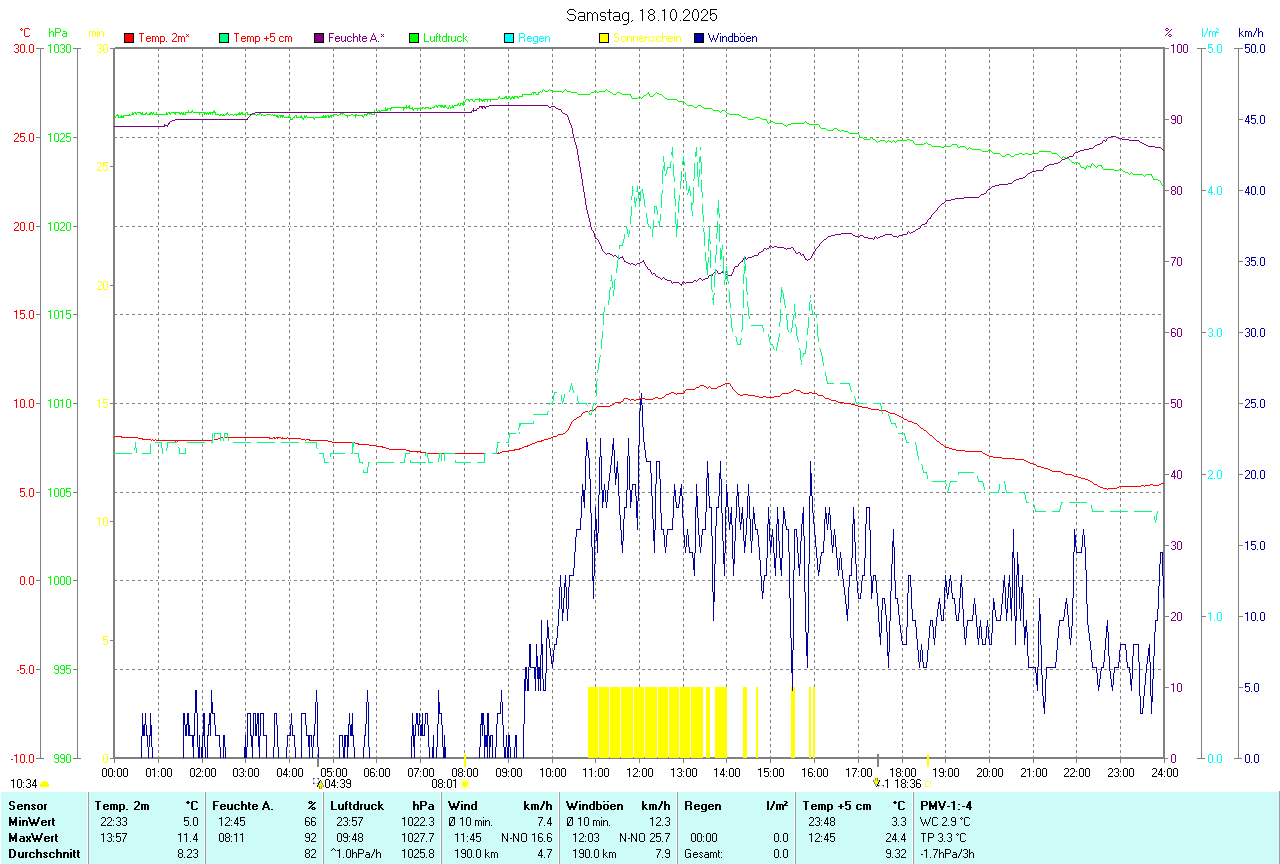Click the purple Feuchte A. legend square
Screen dimensions: 1280x864
319,38
